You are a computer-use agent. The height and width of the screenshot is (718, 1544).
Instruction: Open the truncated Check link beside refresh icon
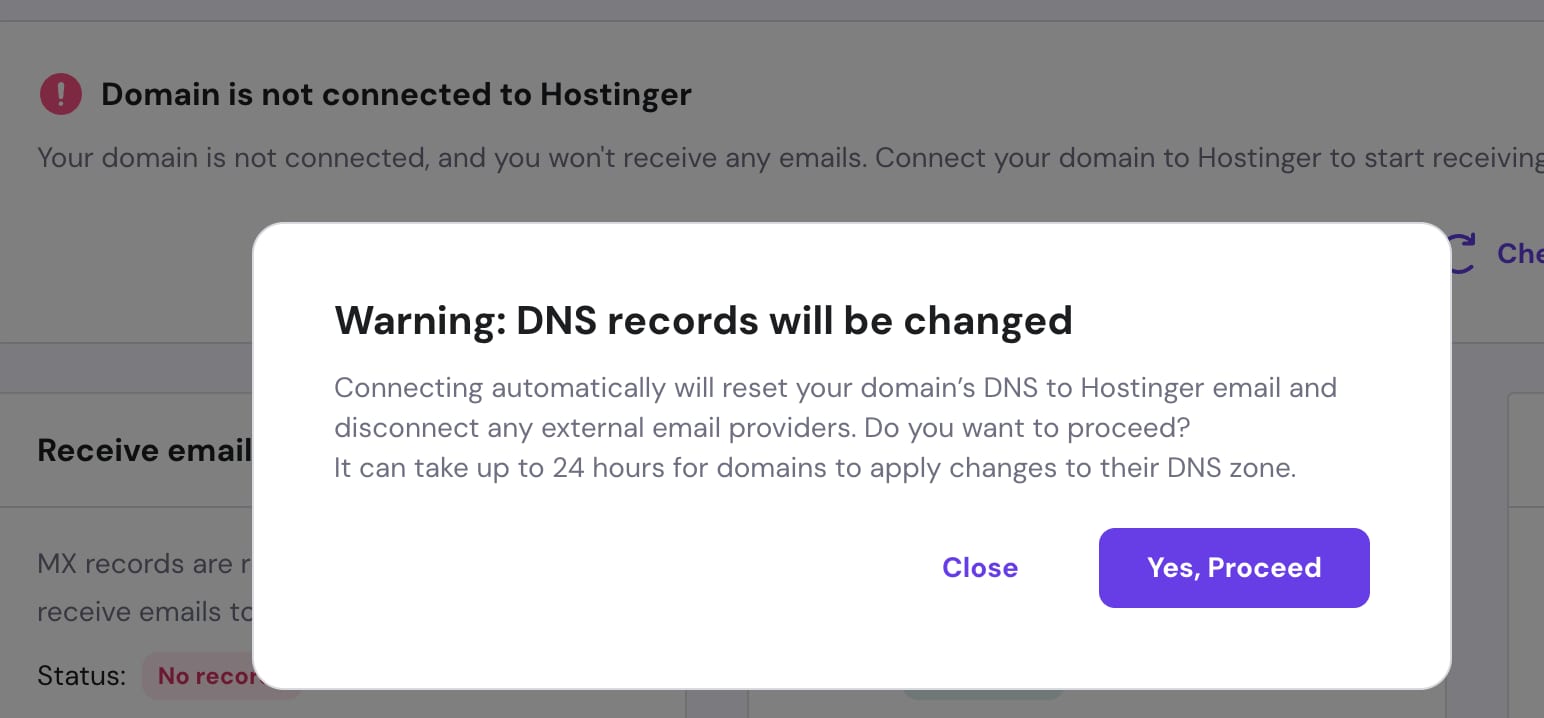click(1520, 253)
